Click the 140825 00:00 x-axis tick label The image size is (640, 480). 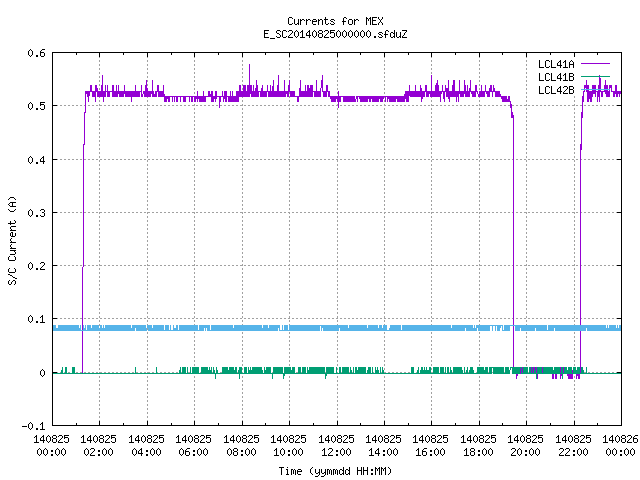tap(51, 445)
